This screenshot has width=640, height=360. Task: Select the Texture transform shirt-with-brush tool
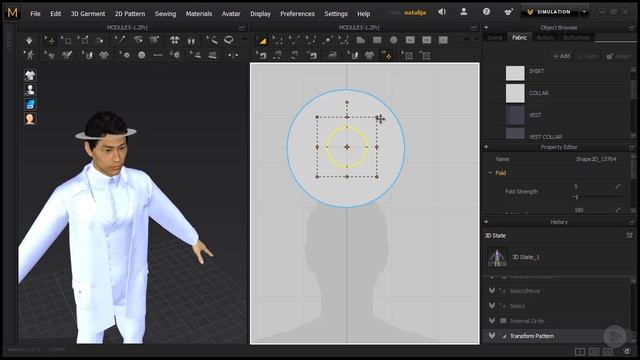coord(67,55)
